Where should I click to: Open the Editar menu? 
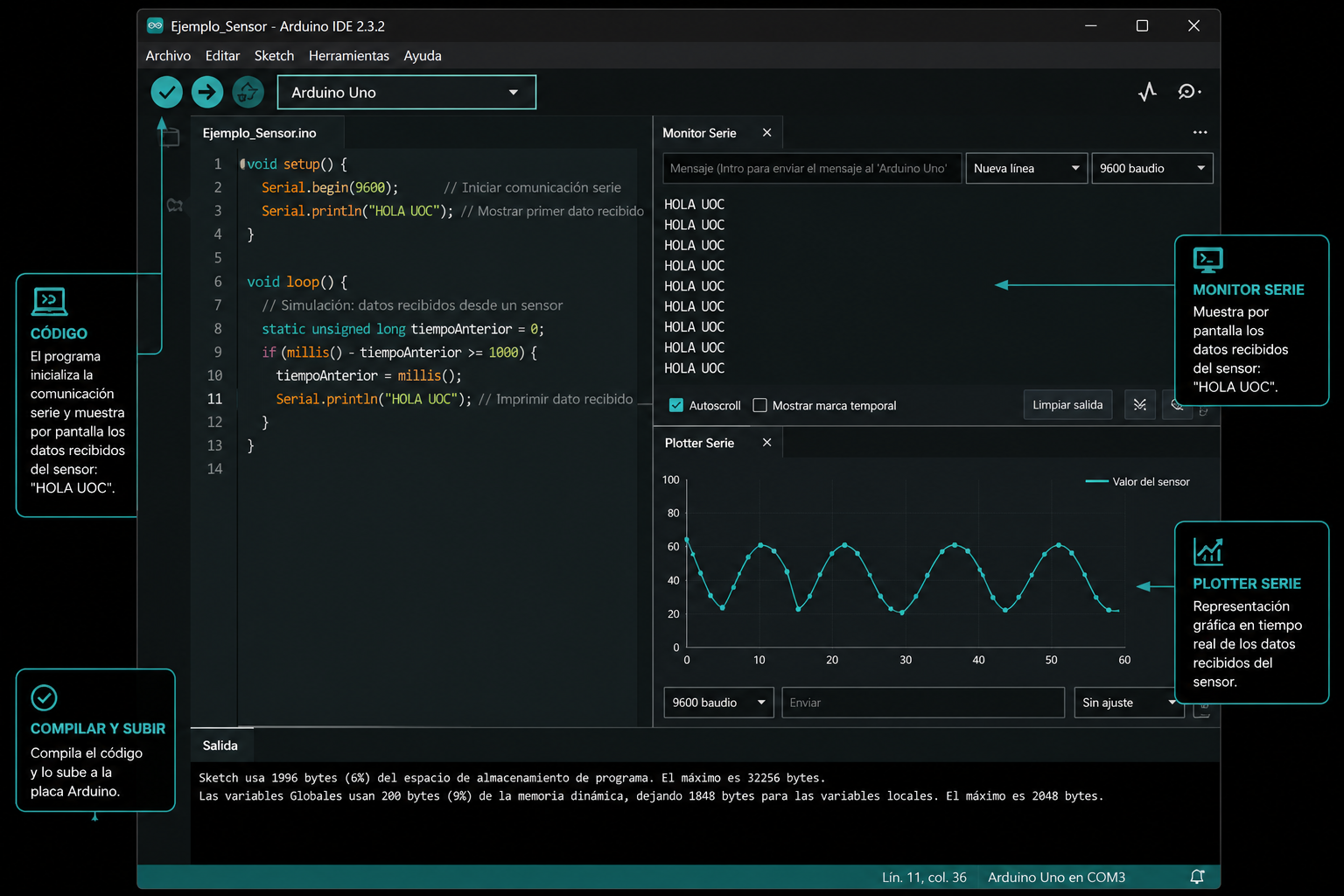222,56
